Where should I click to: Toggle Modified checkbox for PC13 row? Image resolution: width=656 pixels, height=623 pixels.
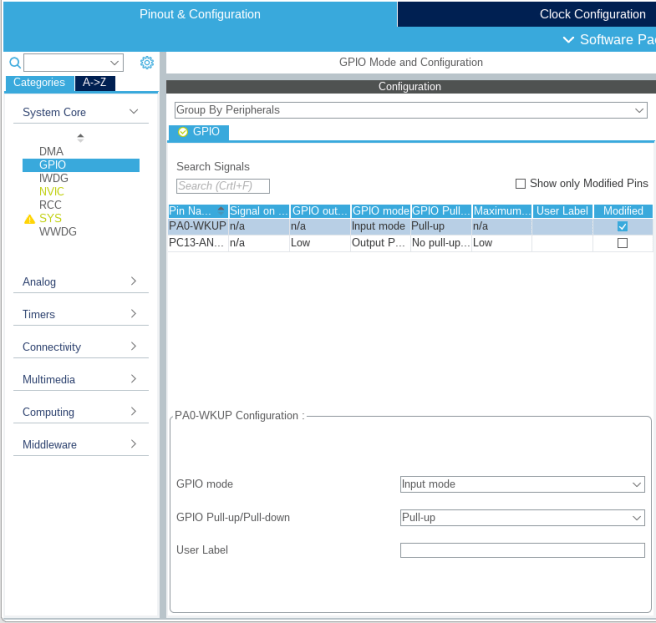click(622, 243)
